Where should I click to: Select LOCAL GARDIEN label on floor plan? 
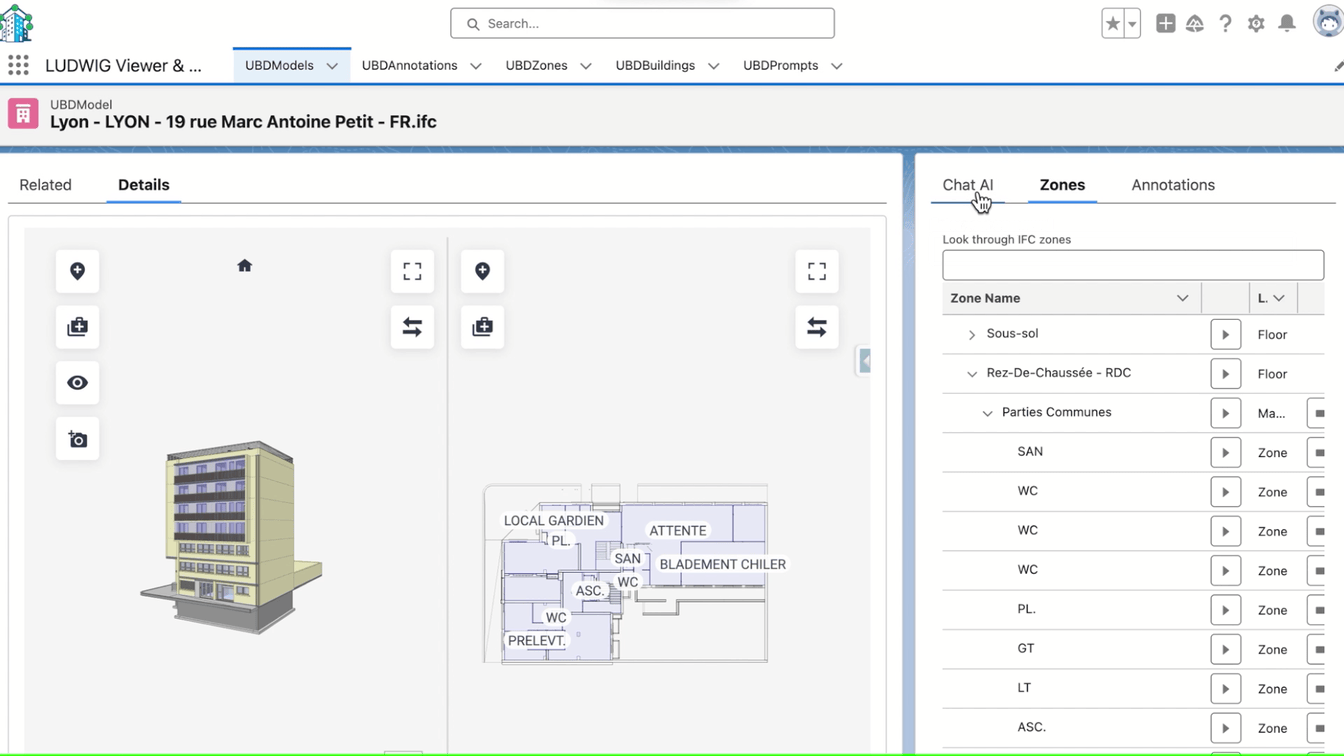[554, 521]
